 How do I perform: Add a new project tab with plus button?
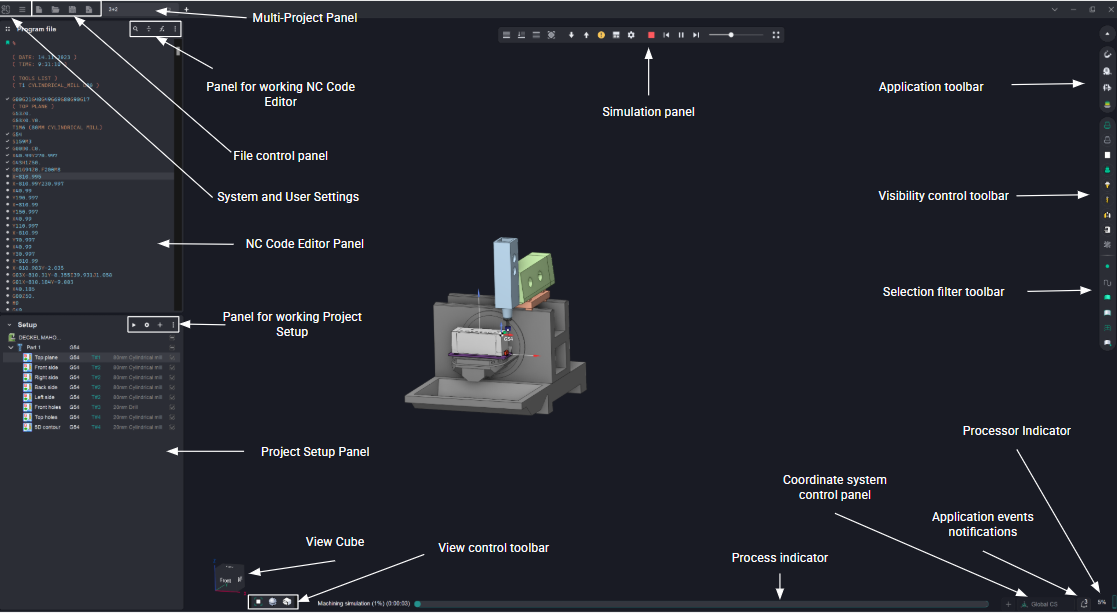tap(186, 9)
